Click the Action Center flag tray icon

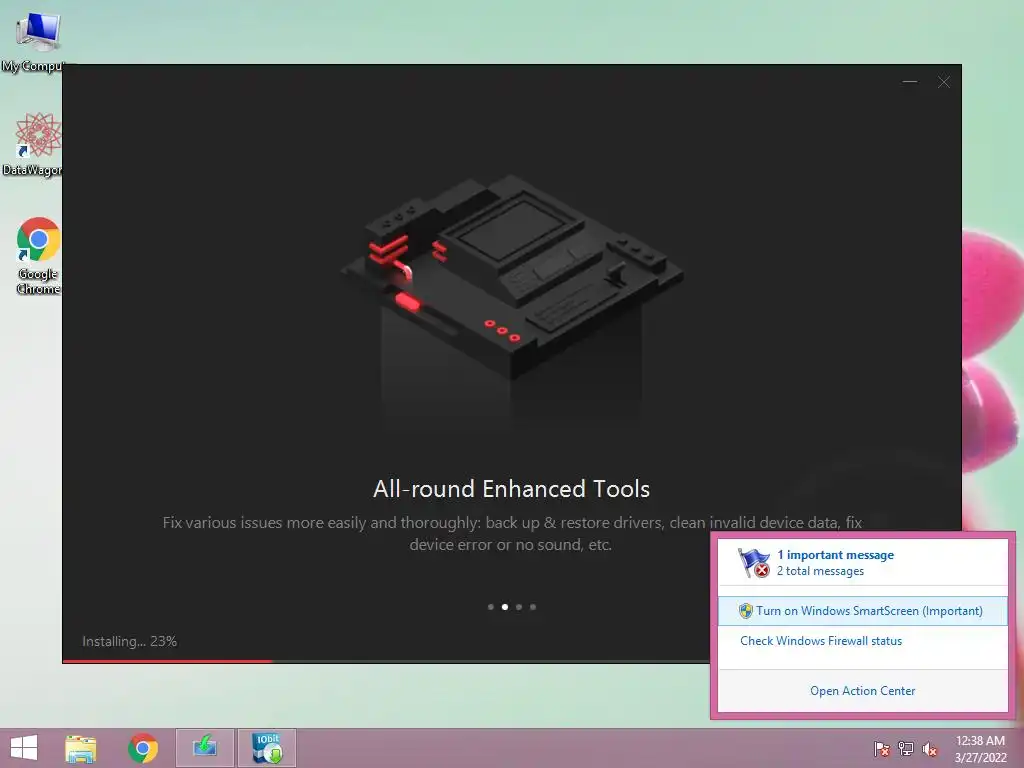[x=881, y=749]
